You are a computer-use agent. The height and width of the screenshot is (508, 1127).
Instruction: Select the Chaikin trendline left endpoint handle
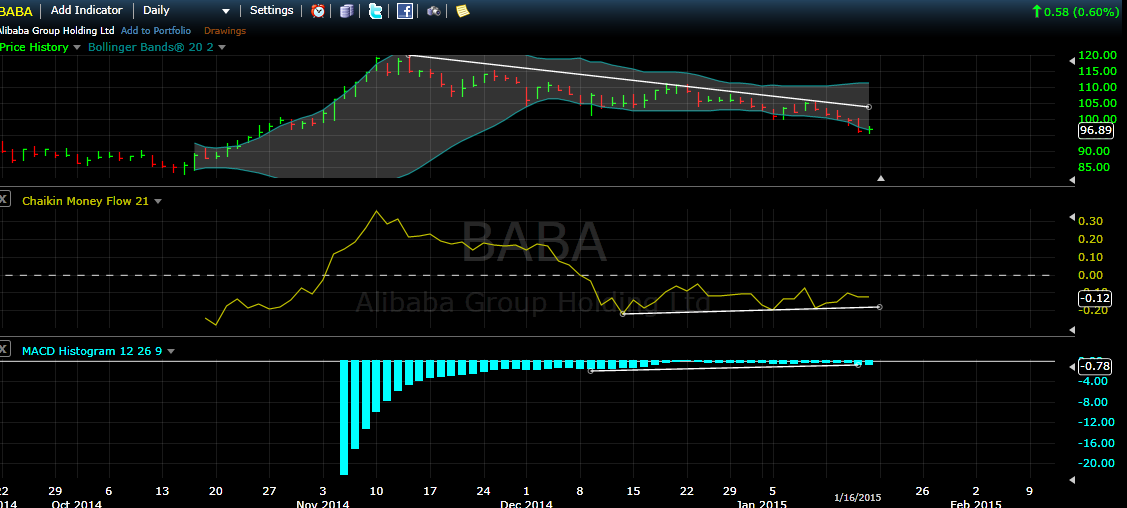pyautogui.click(x=622, y=314)
